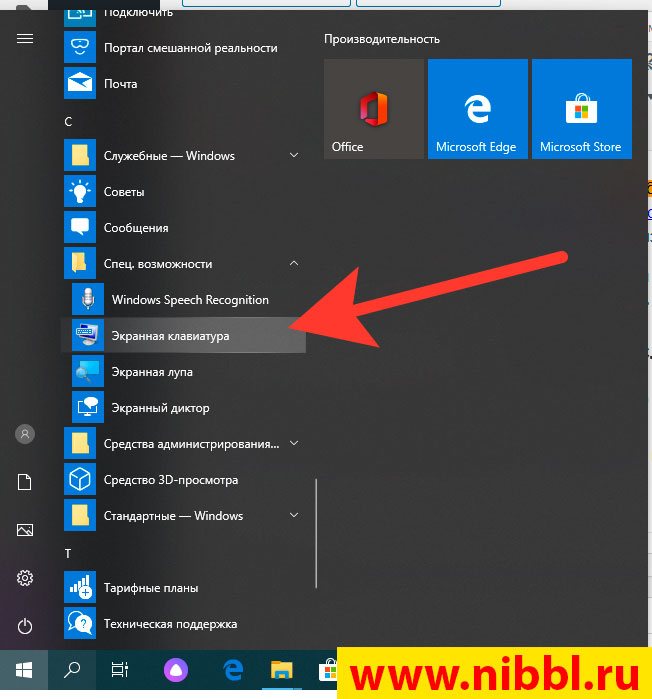Viewport: 652px width, 699px height.
Task: Click the Windows Speech Recognition microphone icon
Action: (88, 299)
